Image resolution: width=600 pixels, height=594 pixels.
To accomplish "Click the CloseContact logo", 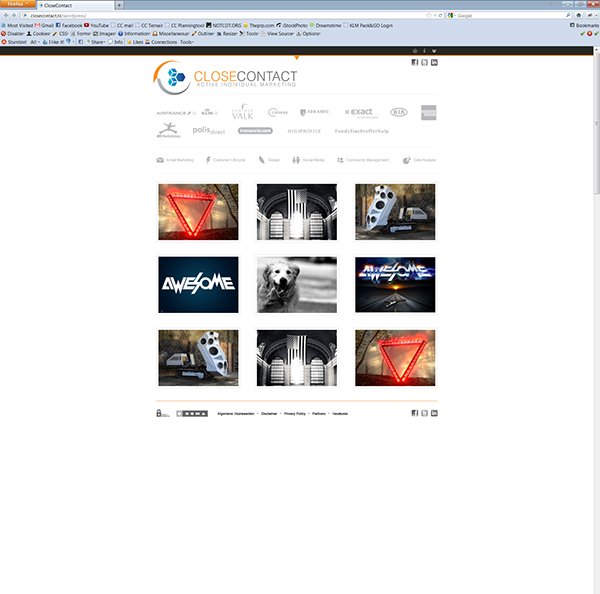I will (225, 78).
